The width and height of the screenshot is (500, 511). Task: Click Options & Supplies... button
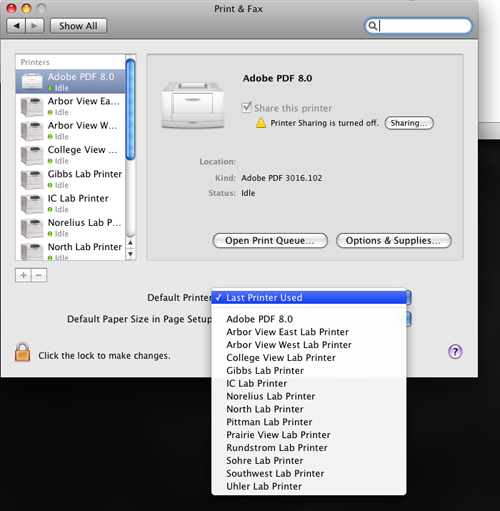point(394,241)
